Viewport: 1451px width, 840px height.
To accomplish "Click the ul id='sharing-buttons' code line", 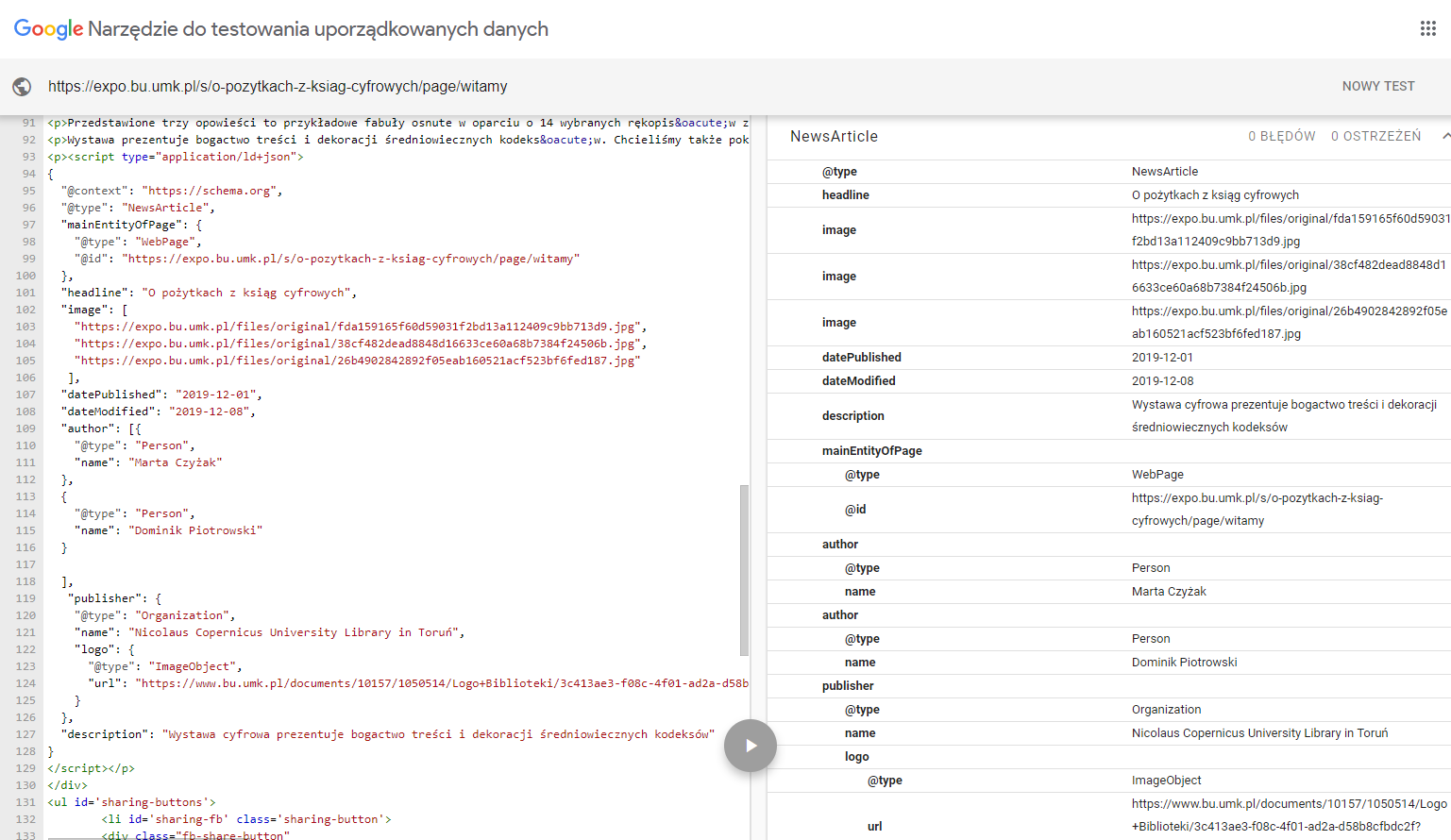I will pos(131,802).
